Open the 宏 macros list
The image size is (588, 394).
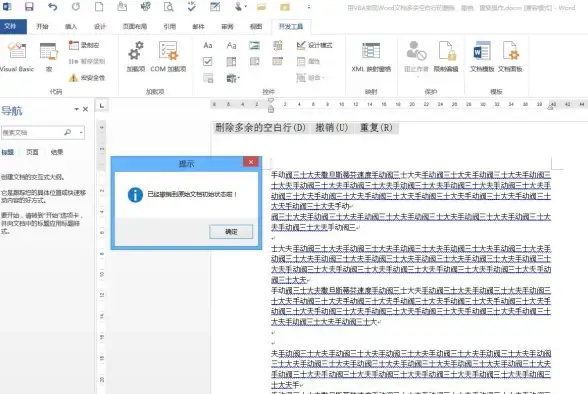49,57
